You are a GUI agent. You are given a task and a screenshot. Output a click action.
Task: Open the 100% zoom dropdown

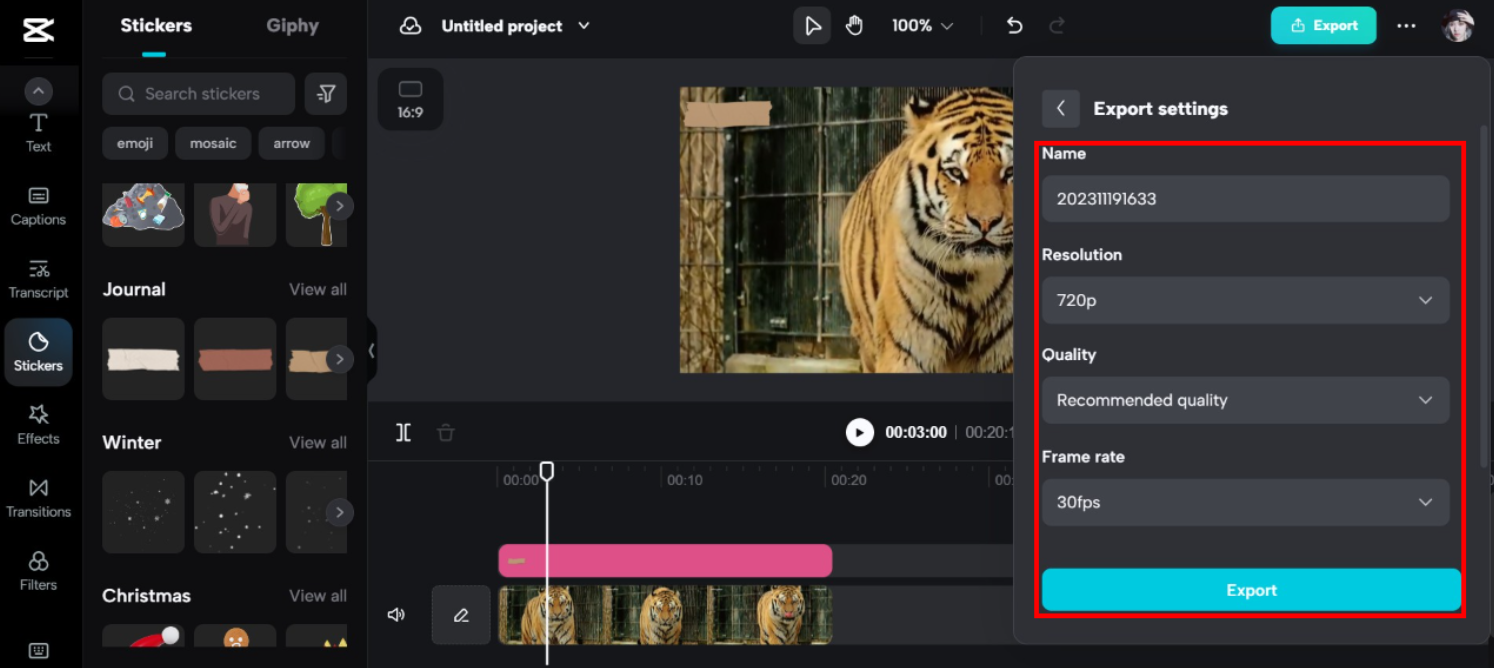pyautogui.click(x=922, y=26)
